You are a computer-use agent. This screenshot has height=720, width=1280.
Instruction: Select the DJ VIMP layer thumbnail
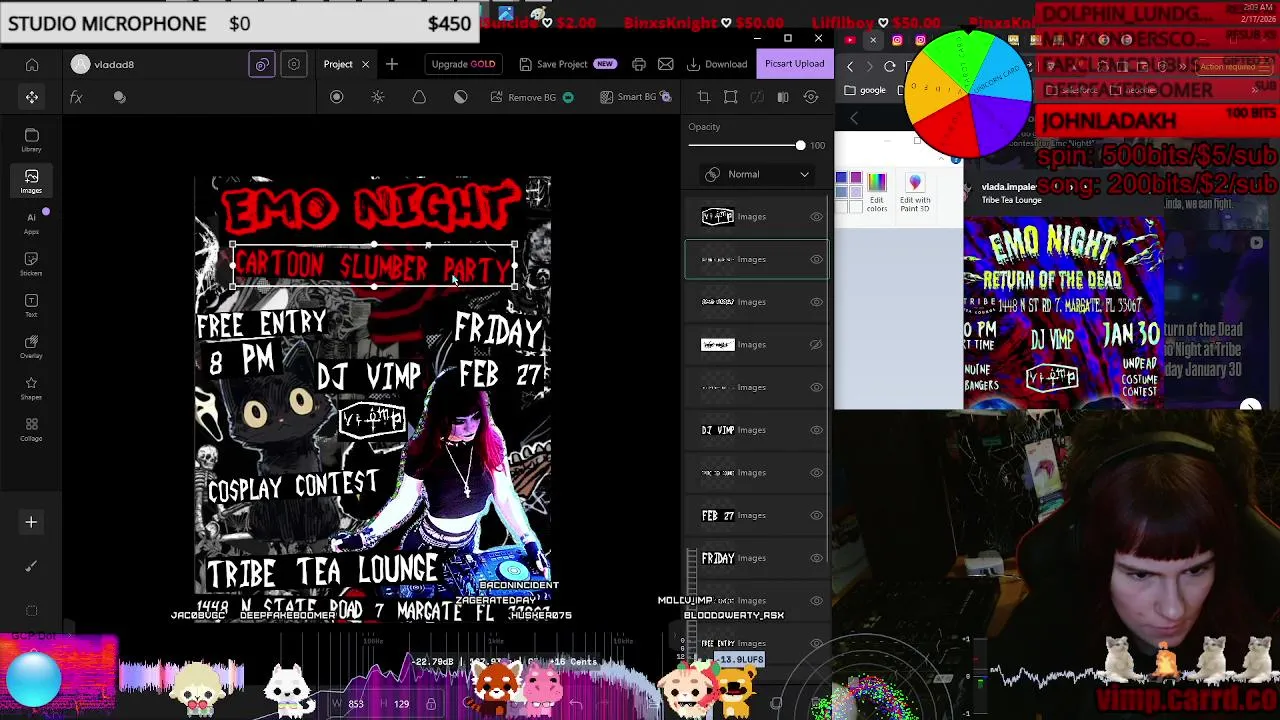[718, 430]
